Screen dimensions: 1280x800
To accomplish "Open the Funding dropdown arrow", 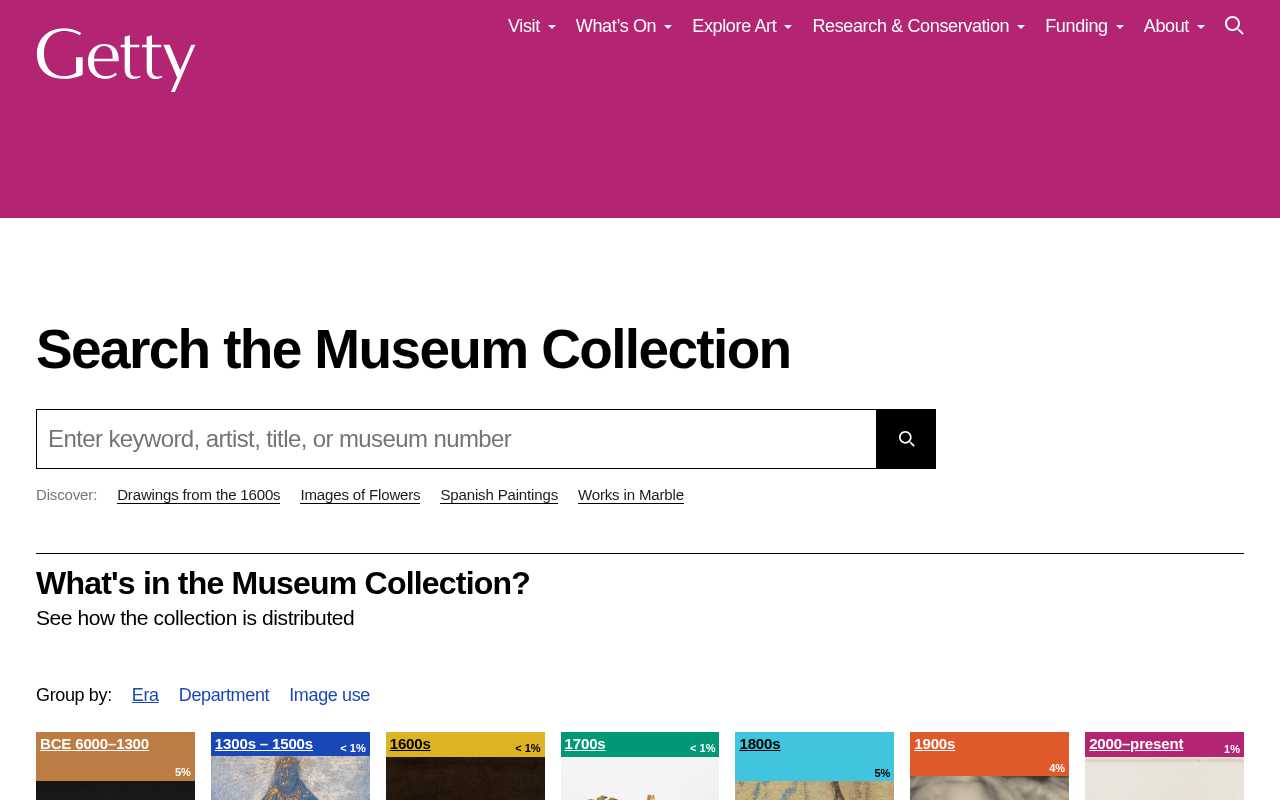I will [1119, 27].
